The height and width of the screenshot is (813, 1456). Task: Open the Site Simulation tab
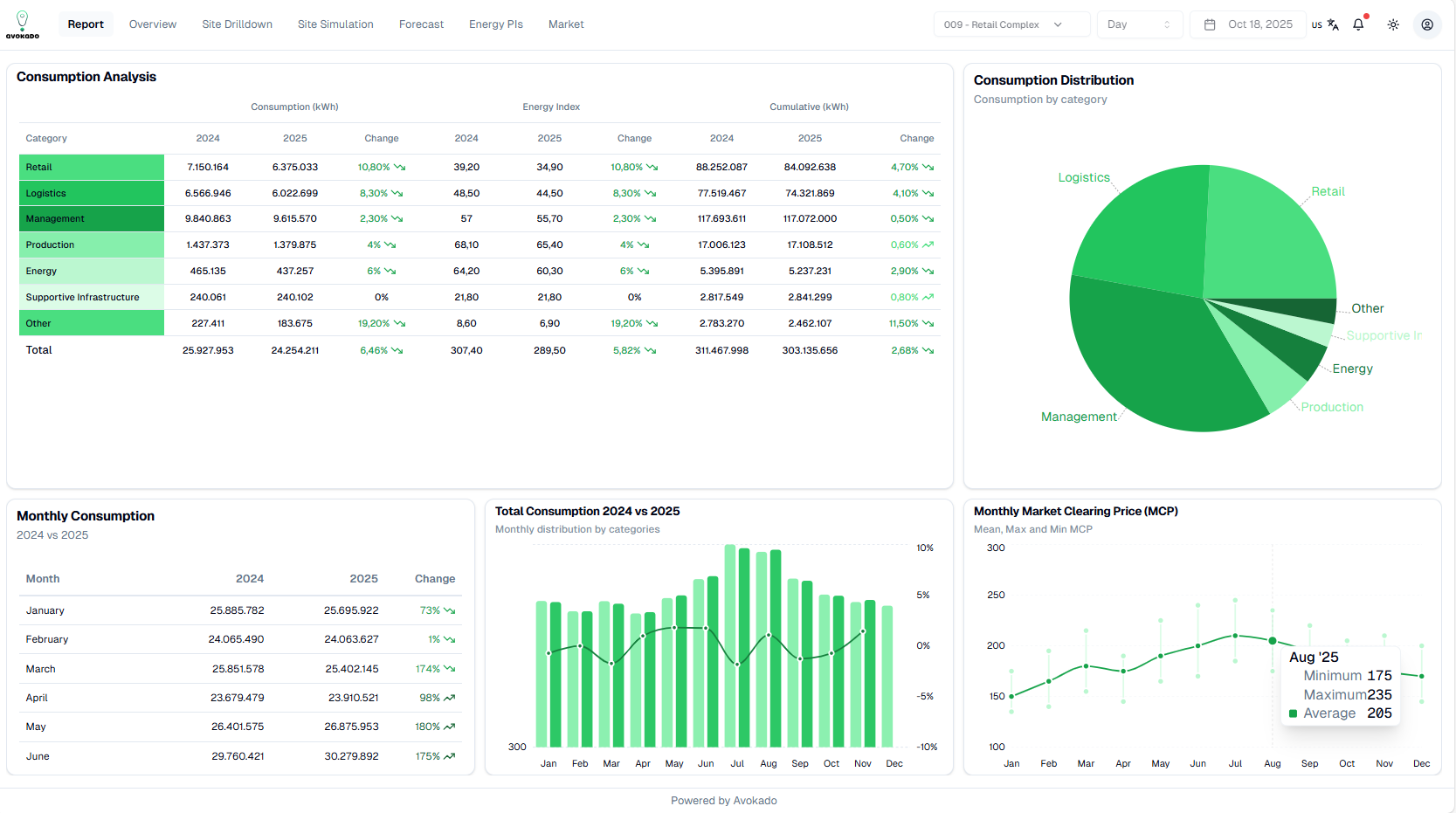pyautogui.click(x=335, y=24)
